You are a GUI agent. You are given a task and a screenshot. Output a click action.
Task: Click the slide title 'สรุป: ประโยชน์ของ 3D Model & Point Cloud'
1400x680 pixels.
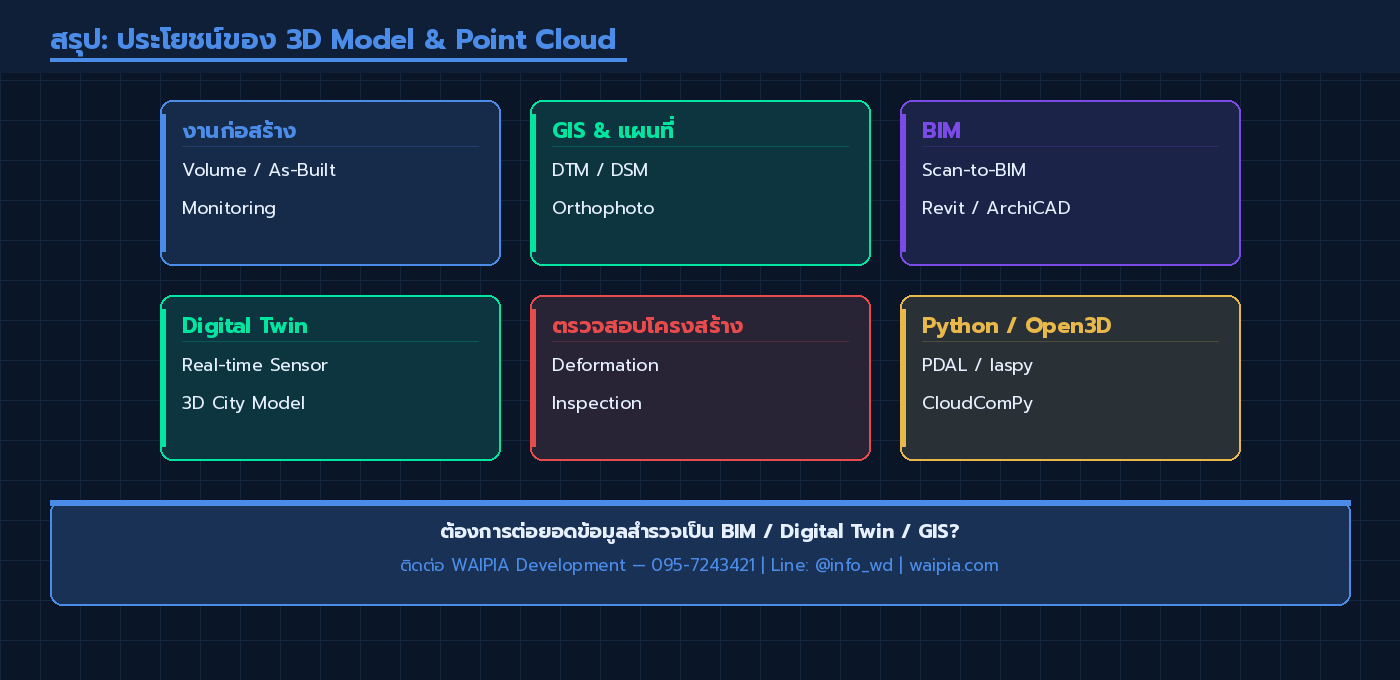click(333, 40)
